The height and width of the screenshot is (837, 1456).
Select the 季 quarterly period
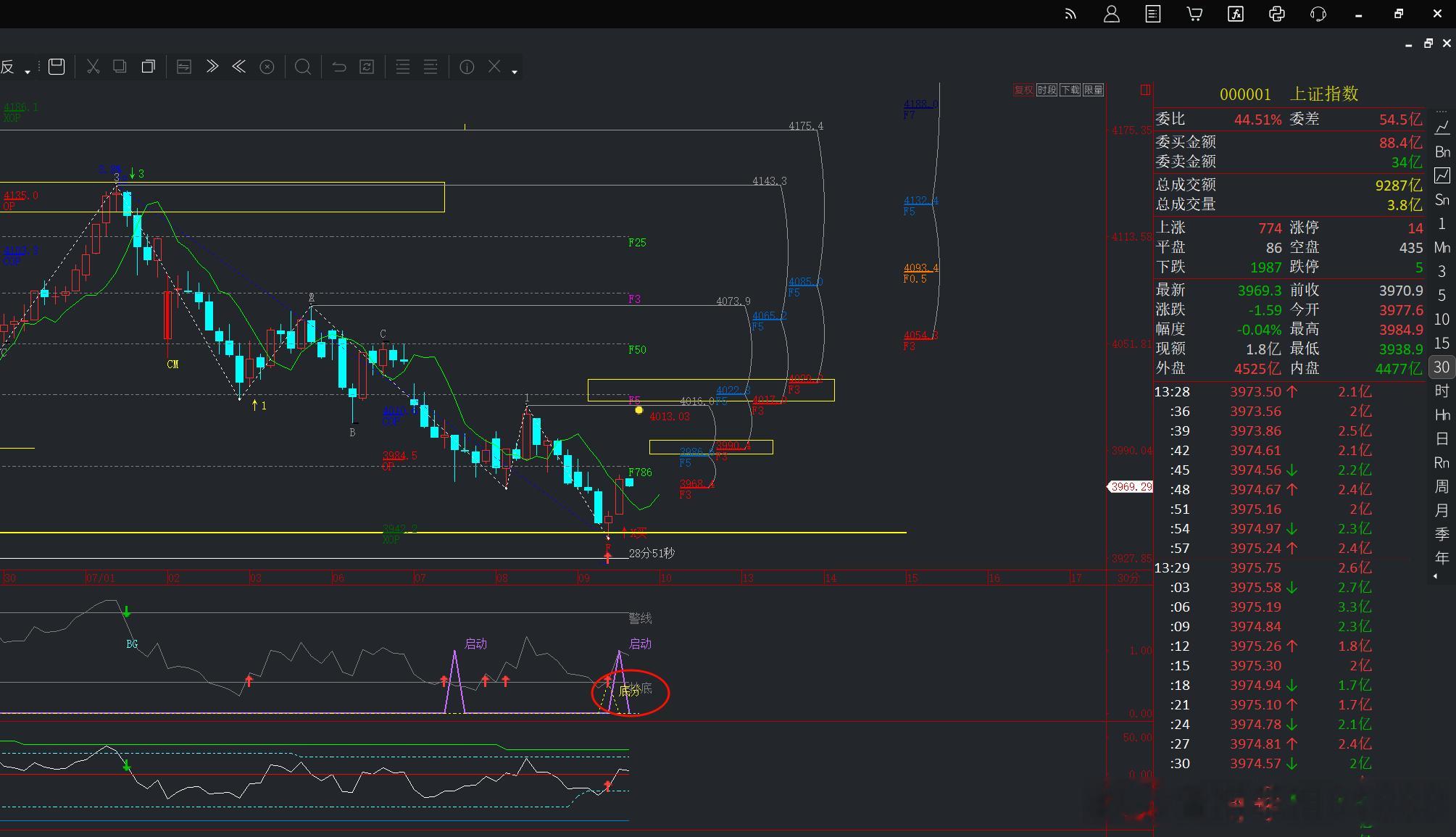1442,535
